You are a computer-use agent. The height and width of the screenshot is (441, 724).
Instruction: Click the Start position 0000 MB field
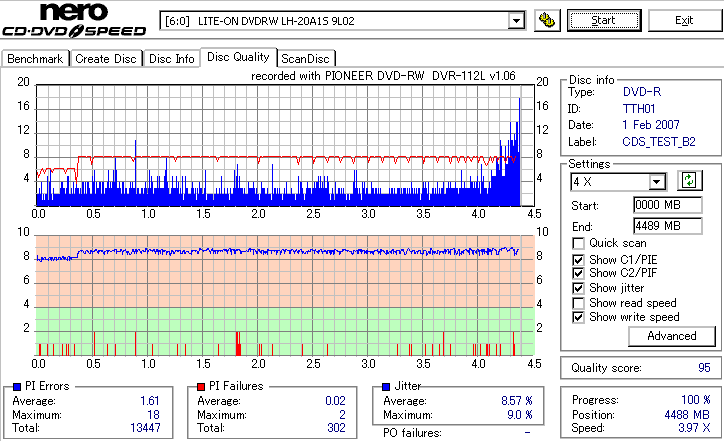click(x=668, y=205)
